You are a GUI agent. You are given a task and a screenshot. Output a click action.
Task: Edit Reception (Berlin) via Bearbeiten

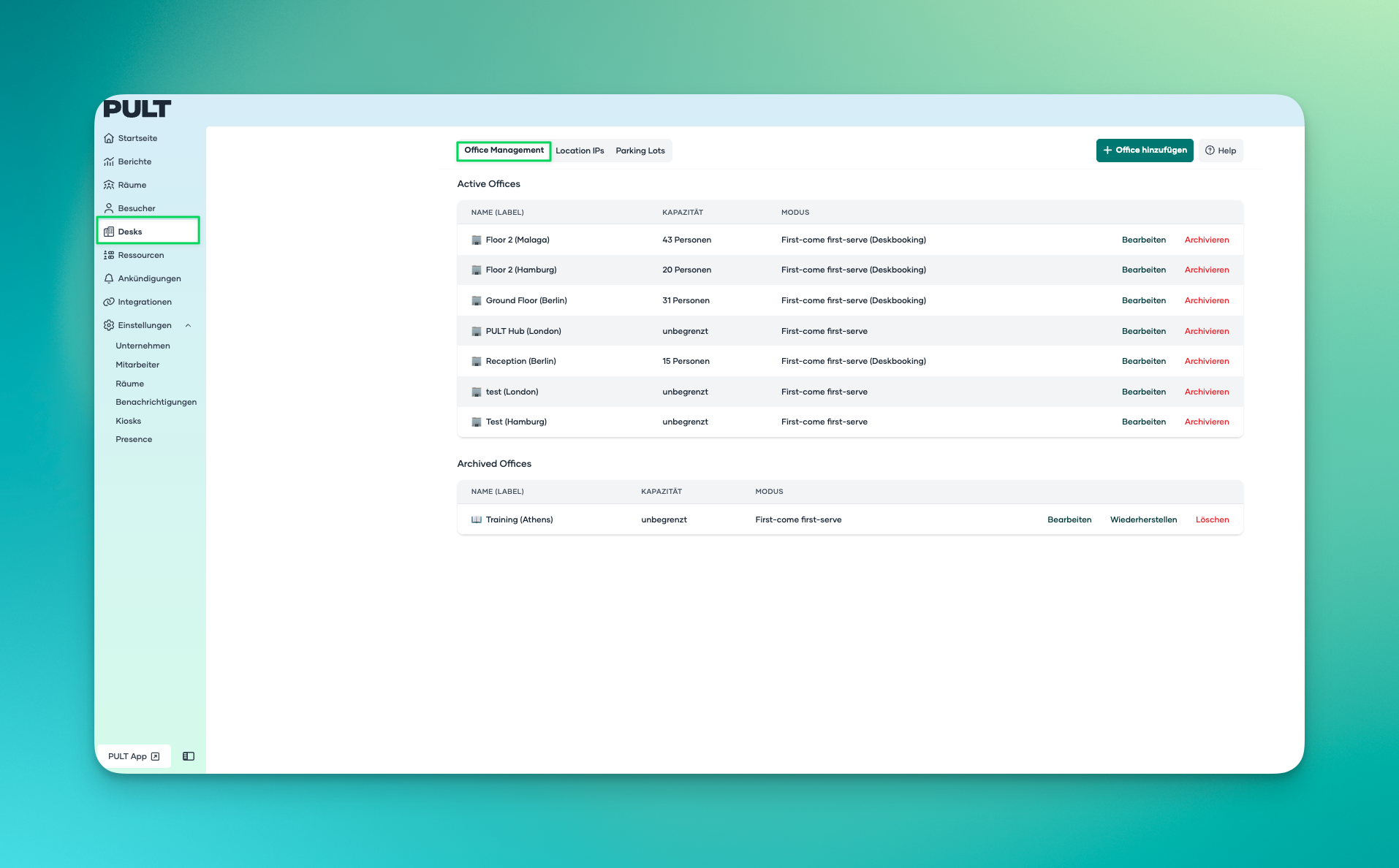tap(1144, 361)
